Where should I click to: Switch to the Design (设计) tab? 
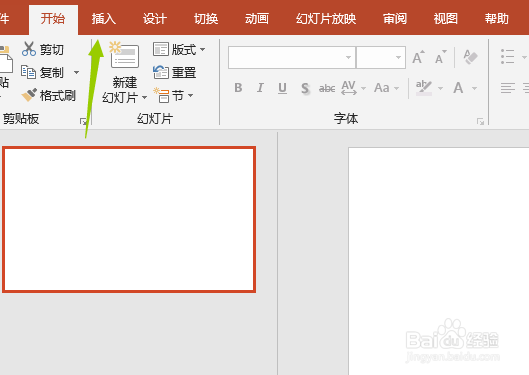pyautogui.click(x=155, y=19)
